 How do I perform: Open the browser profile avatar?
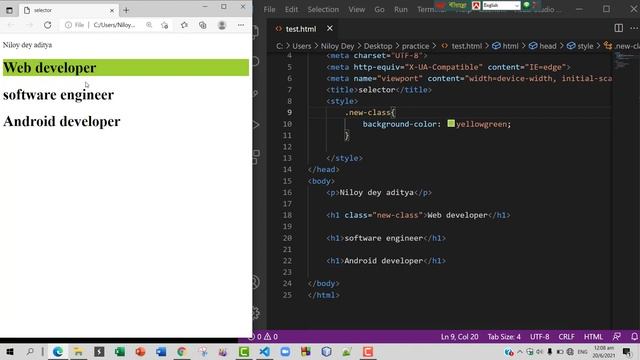pyautogui.click(x=222, y=25)
